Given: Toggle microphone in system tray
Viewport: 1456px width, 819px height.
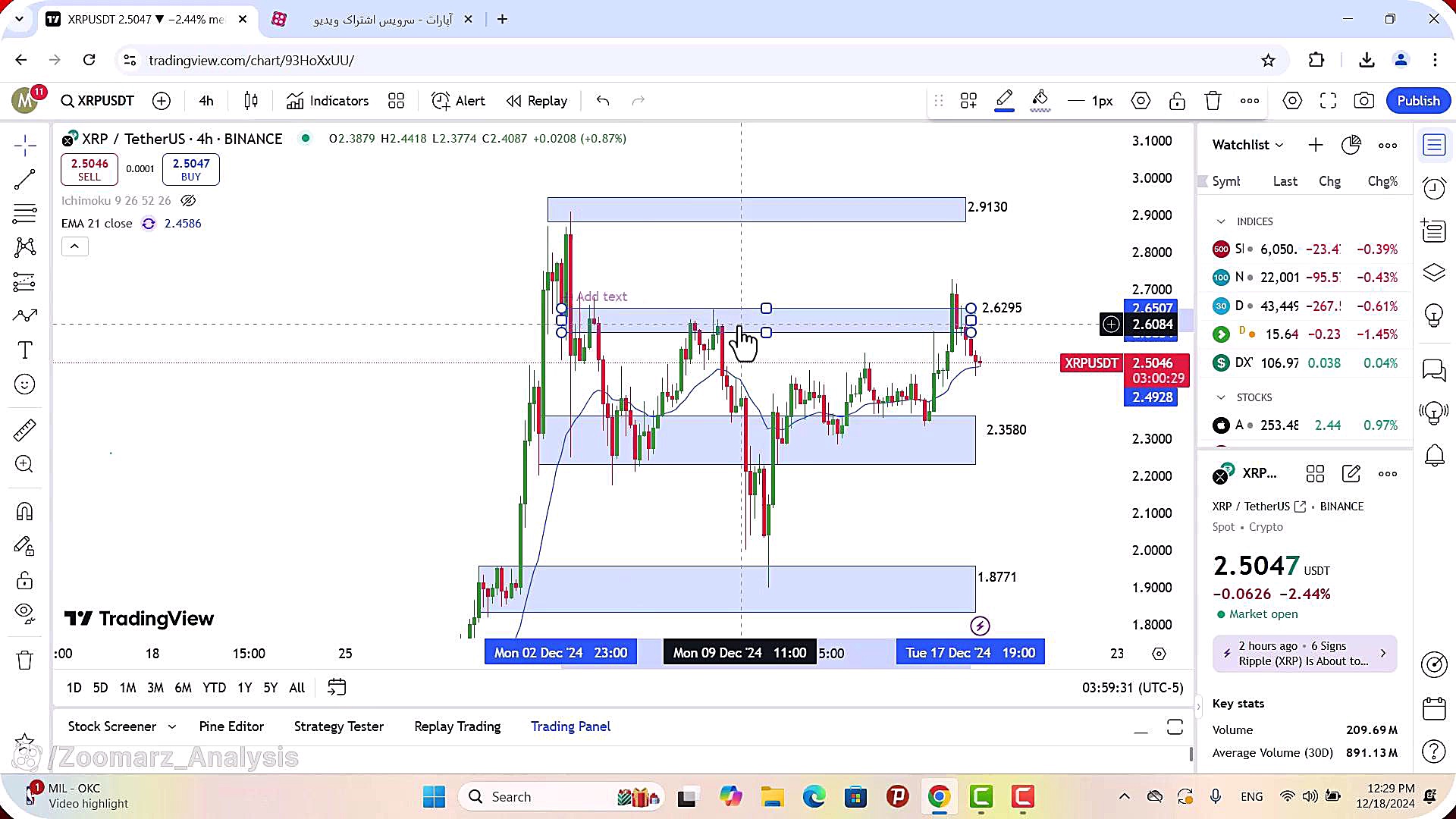Looking at the screenshot, I should 1216,796.
